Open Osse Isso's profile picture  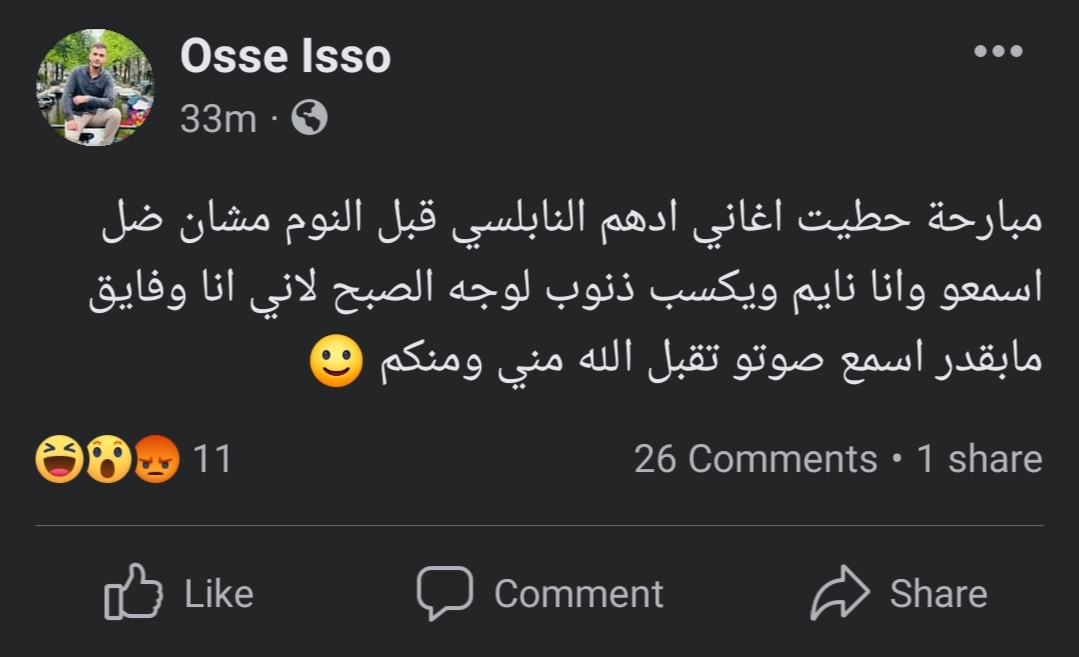95,88
